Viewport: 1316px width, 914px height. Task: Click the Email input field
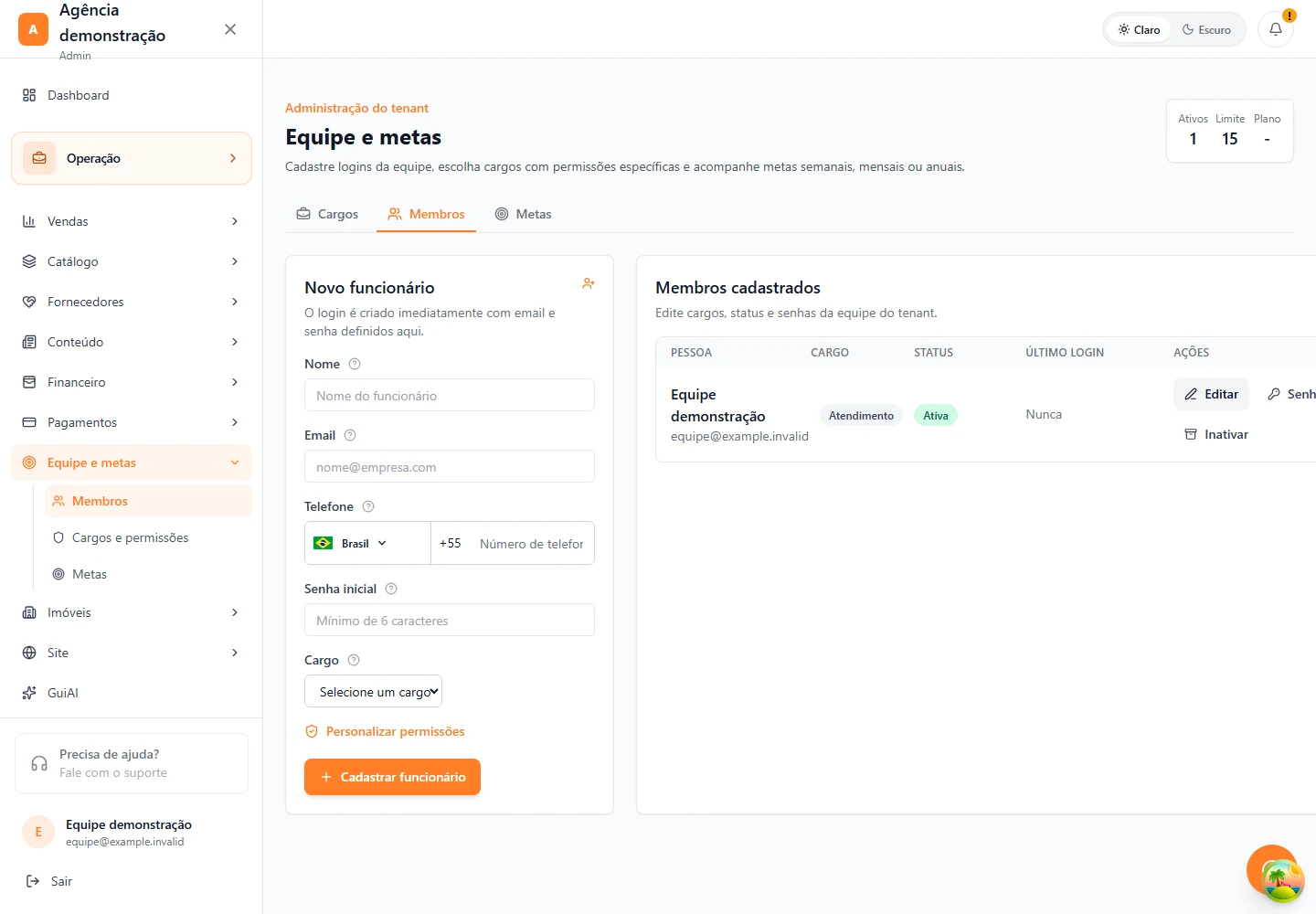pos(450,467)
